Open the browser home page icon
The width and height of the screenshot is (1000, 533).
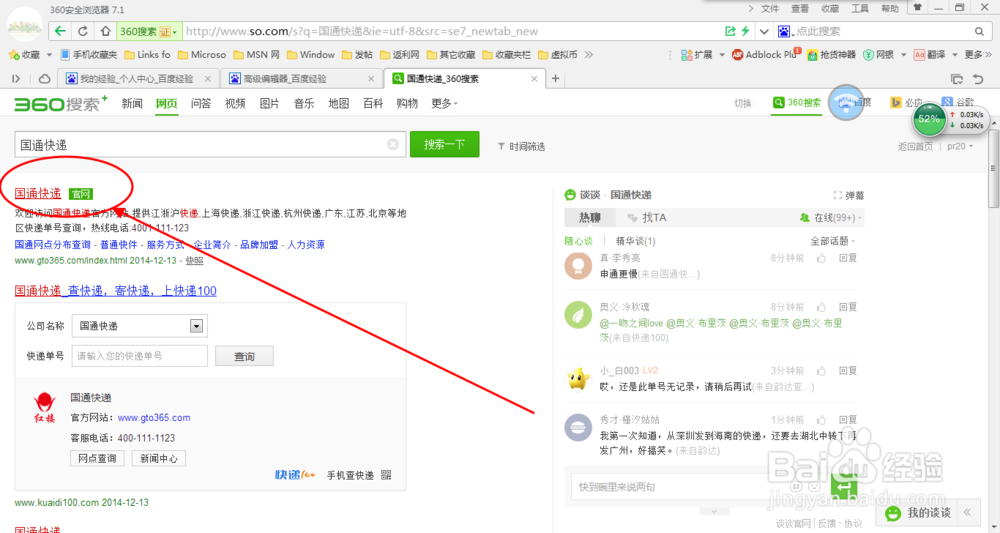pyautogui.click(x=106, y=31)
